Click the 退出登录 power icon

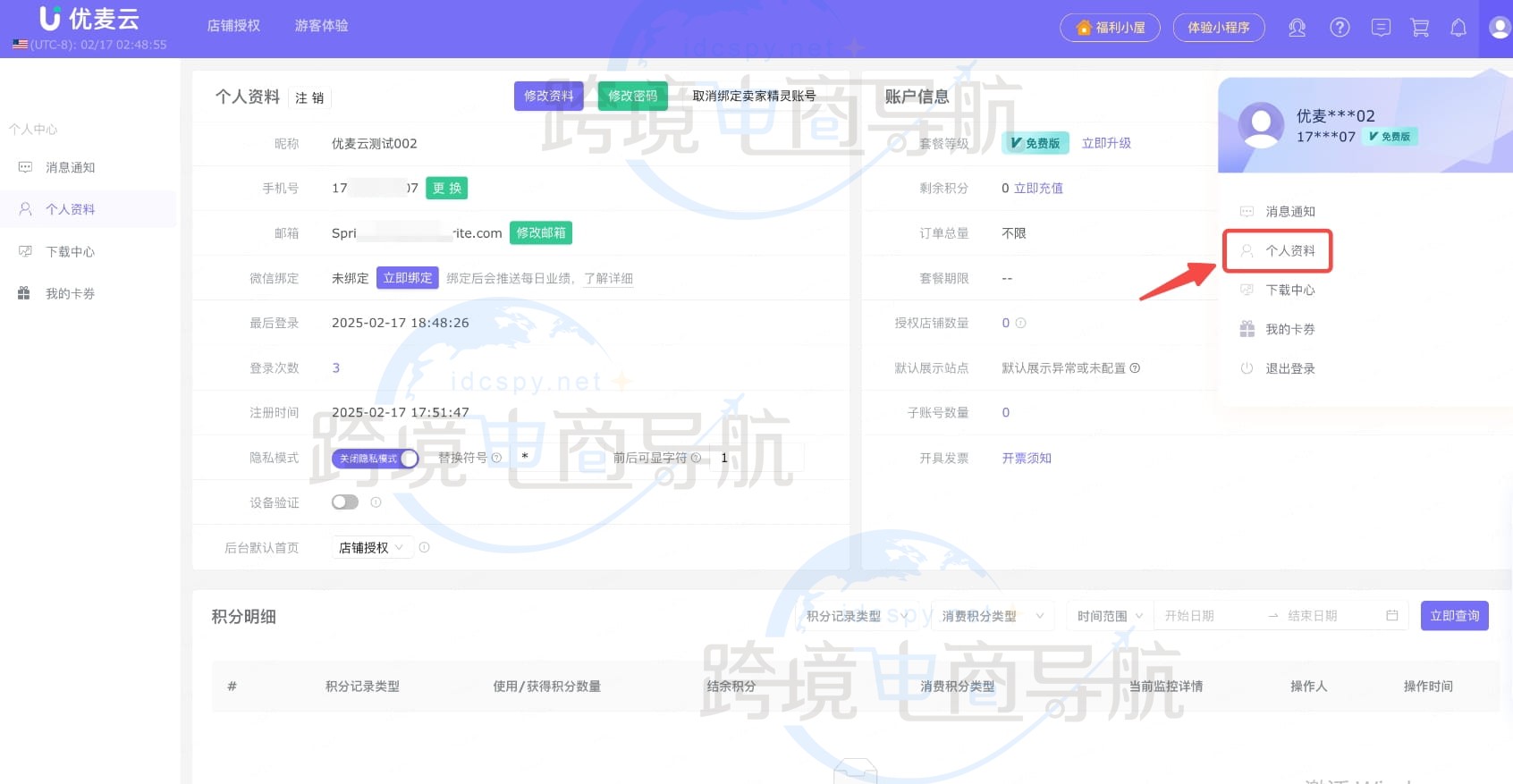click(1247, 368)
